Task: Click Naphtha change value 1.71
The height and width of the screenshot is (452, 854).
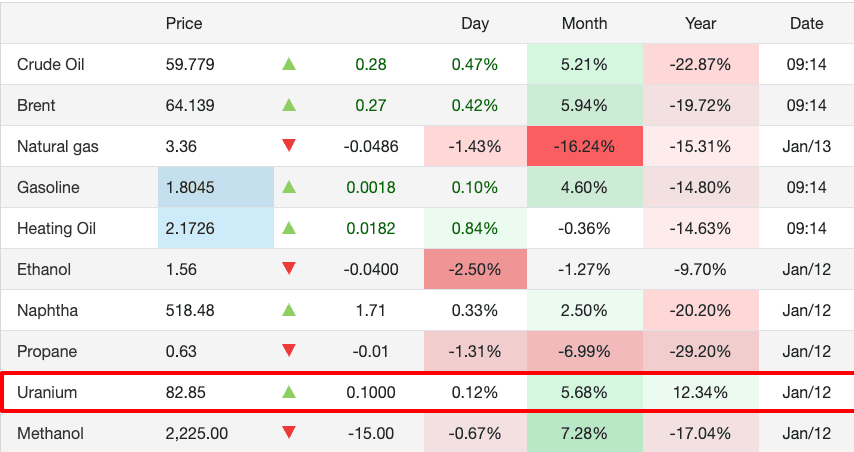Action: pyautogui.click(x=371, y=310)
